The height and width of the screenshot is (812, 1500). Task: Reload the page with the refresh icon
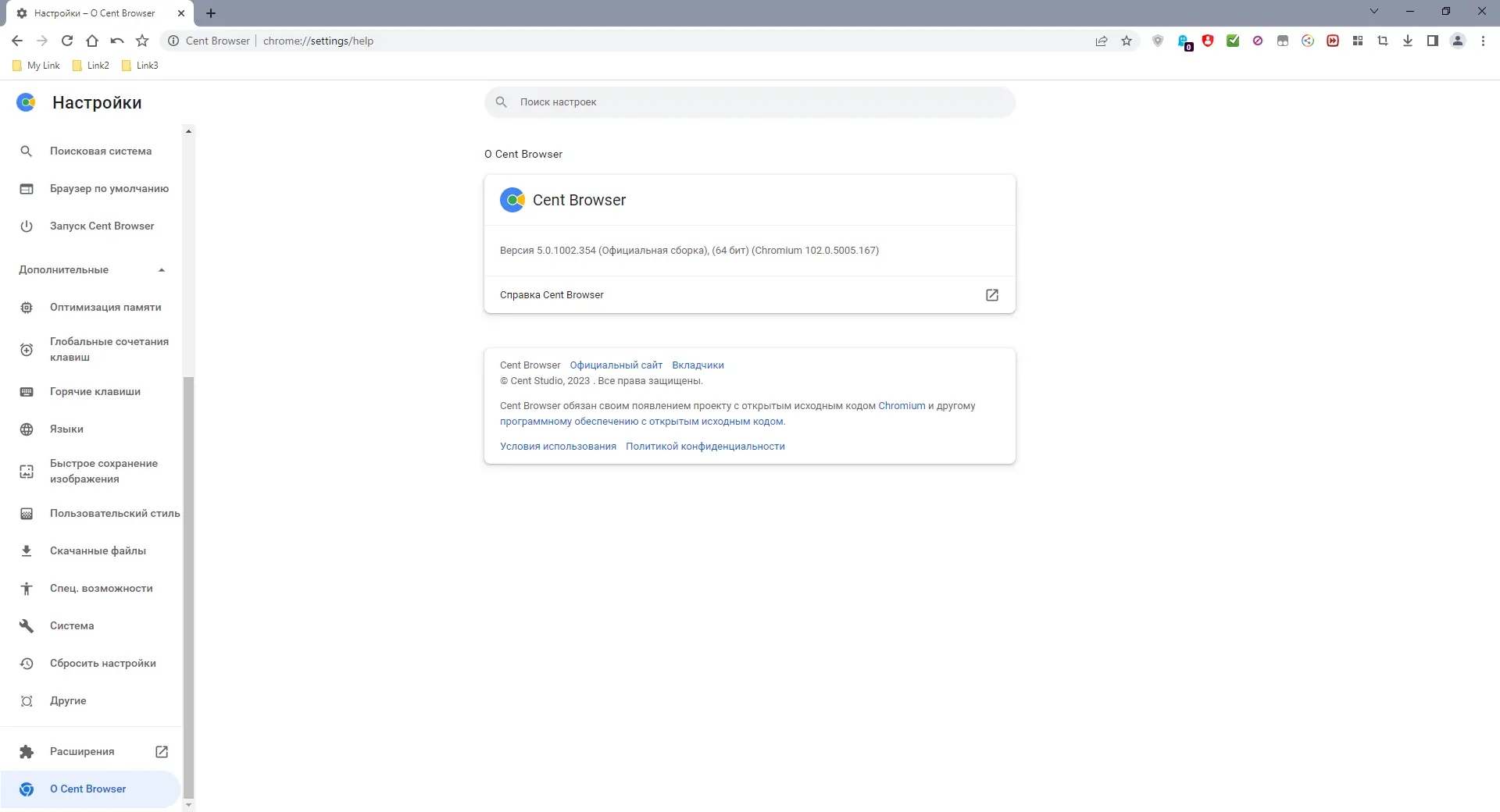pos(67,41)
